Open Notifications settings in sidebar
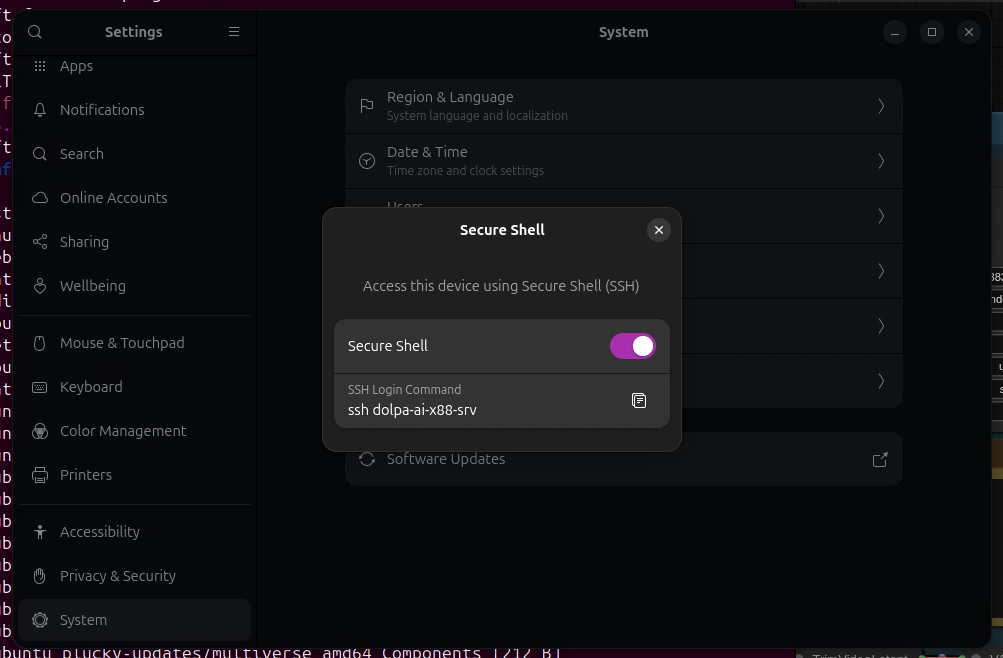 pyautogui.click(x=102, y=110)
